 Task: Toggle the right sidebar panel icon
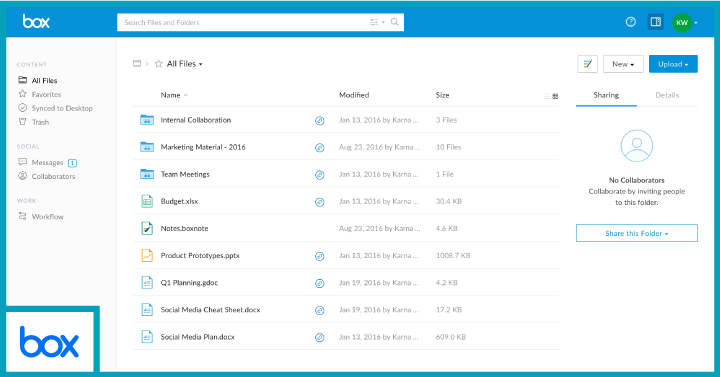pos(656,22)
